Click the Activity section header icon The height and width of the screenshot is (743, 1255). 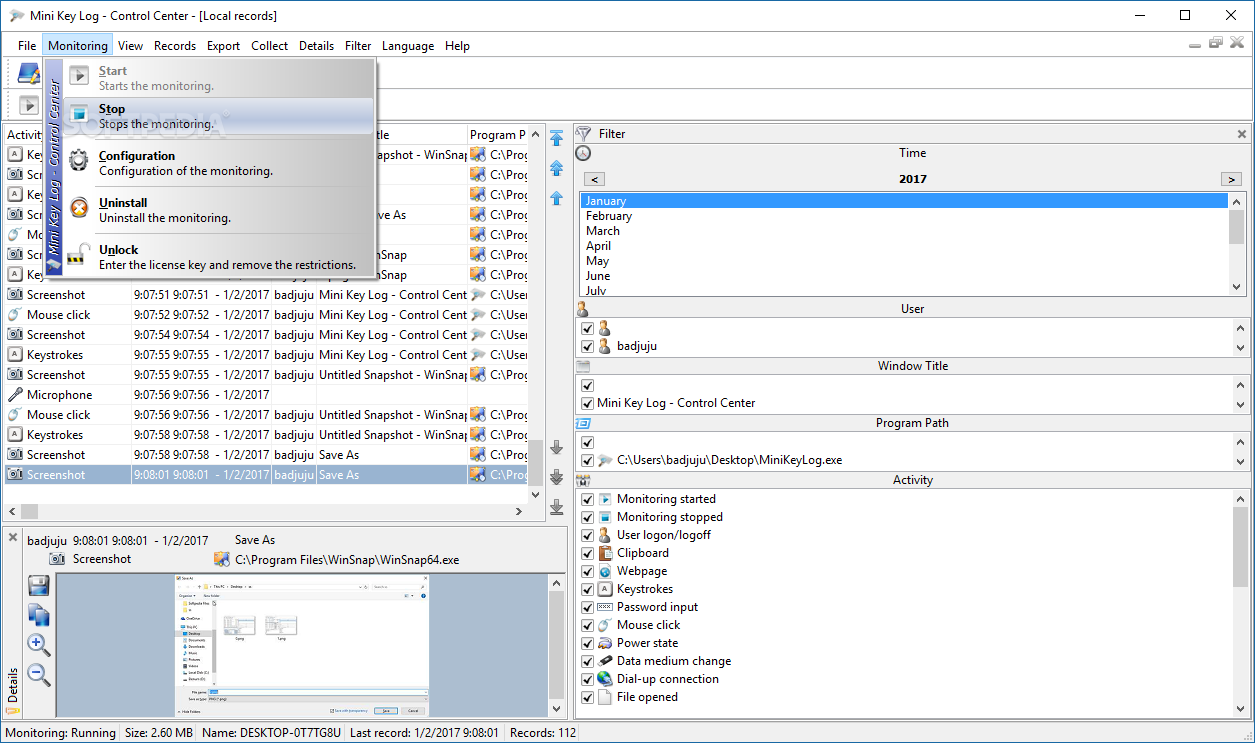pyautogui.click(x=583, y=480)
